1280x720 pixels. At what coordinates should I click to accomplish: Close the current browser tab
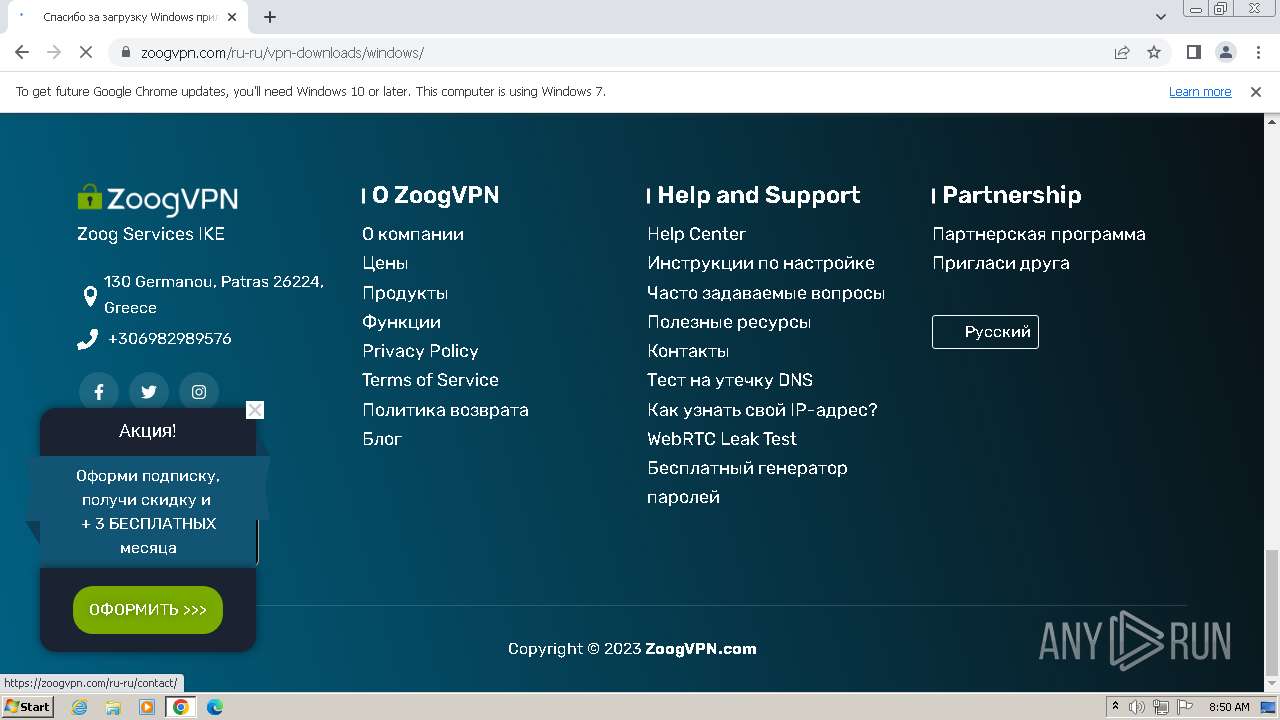pyautogui.click(x=232, y=17)
